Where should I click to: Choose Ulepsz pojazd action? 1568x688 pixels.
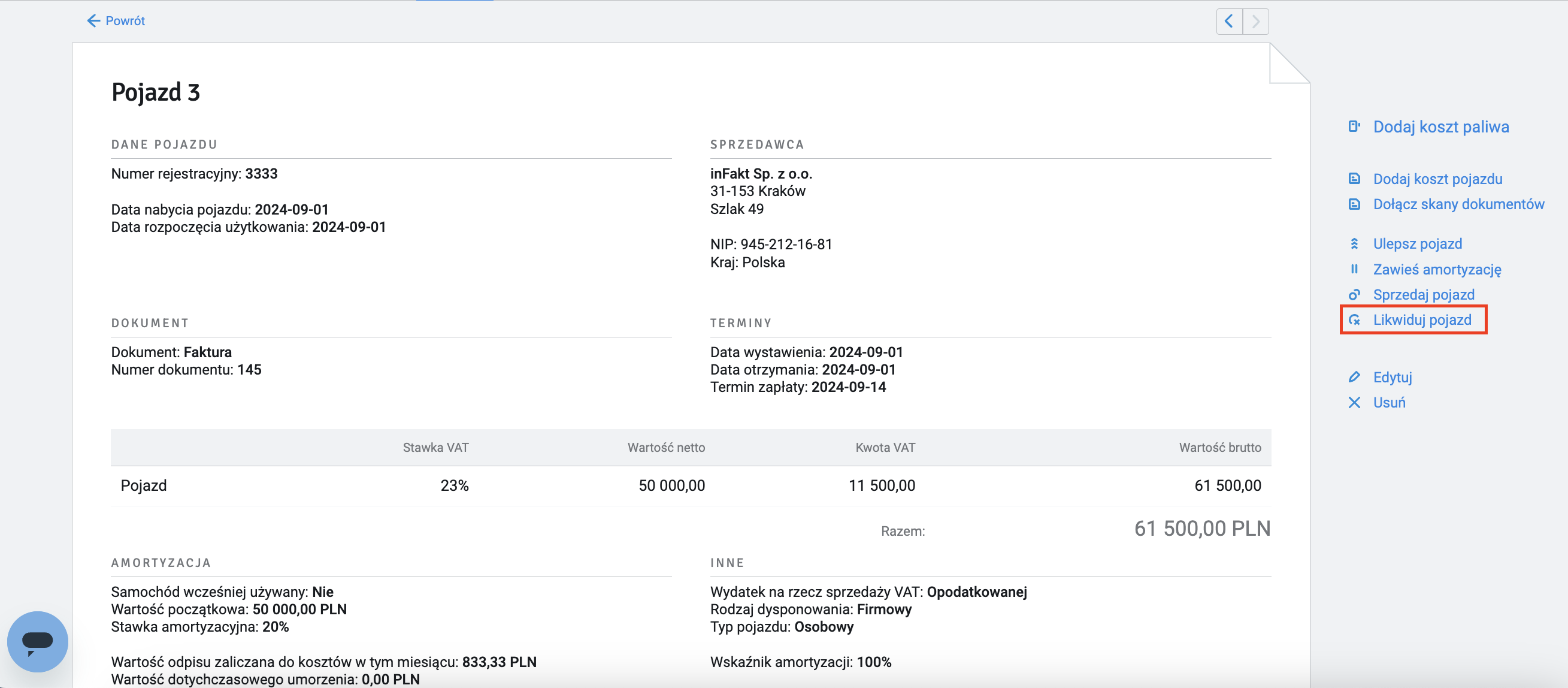(x=1417, y=244)
